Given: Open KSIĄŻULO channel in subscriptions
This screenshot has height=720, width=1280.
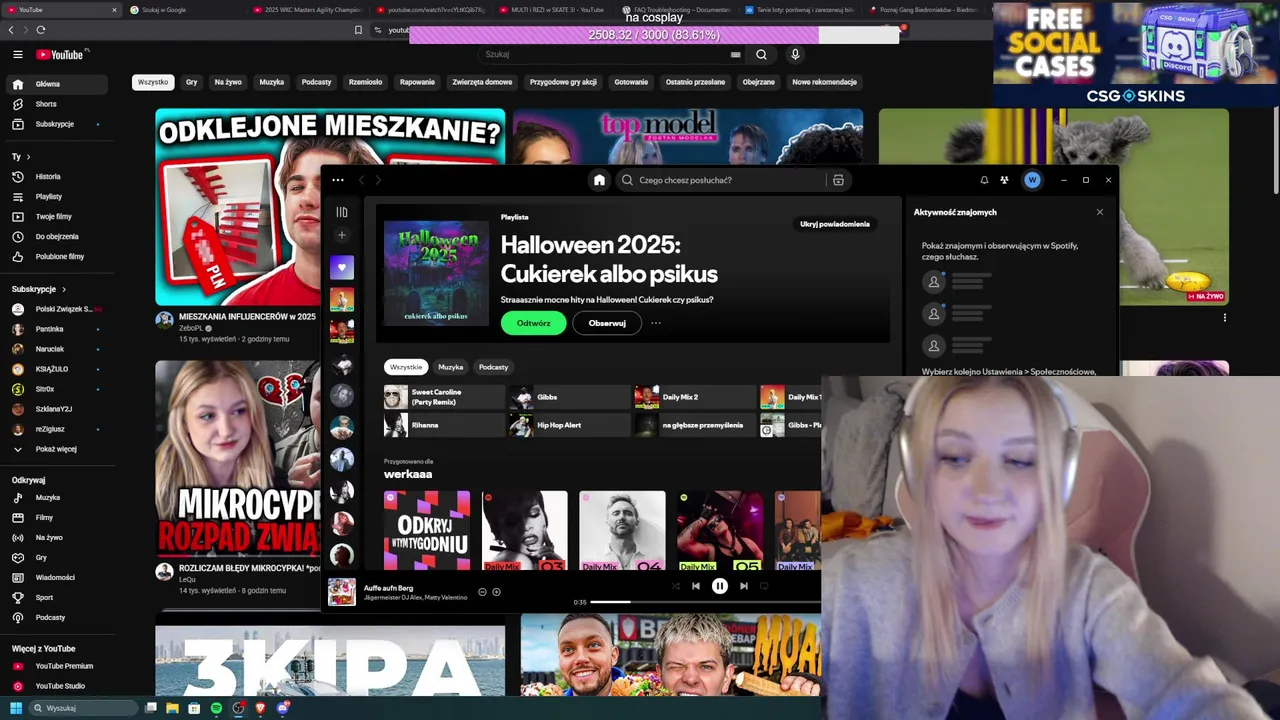Looking at the screenshot, I should tap(56, 369).
